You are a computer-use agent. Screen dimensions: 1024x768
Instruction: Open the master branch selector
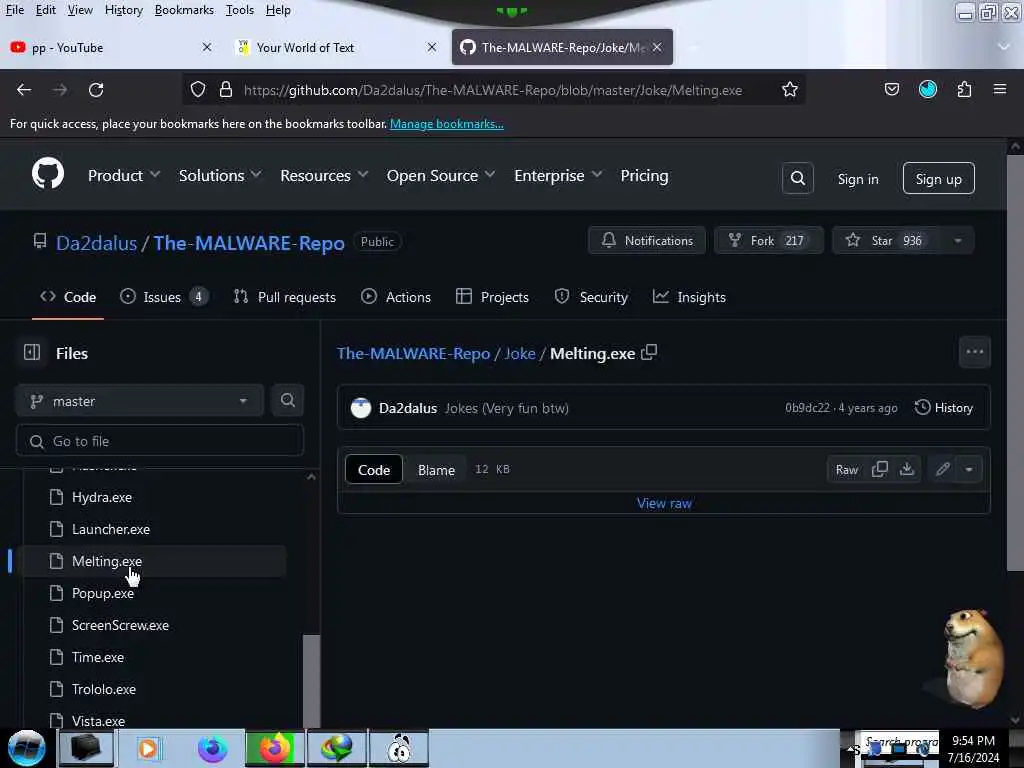click(x=140, y=400)
